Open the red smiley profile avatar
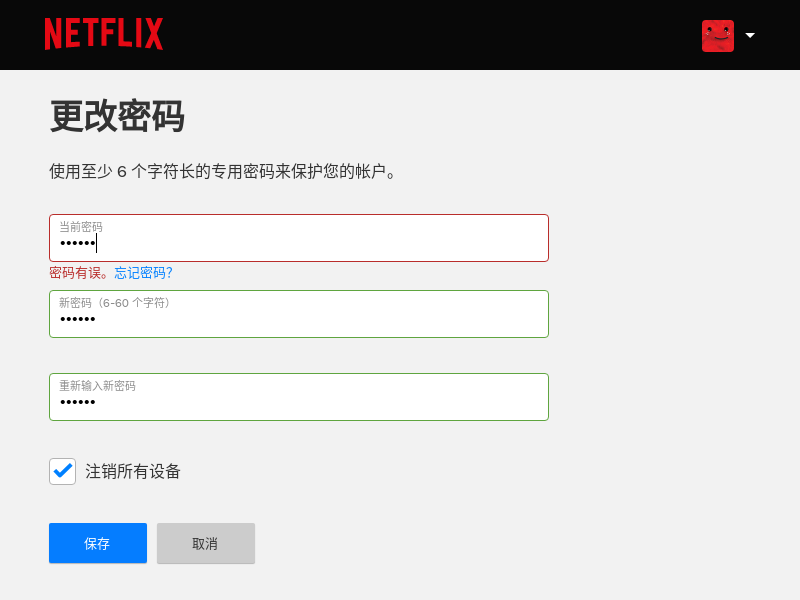Screen dimensions: 800x600 [x=718, y=36]
